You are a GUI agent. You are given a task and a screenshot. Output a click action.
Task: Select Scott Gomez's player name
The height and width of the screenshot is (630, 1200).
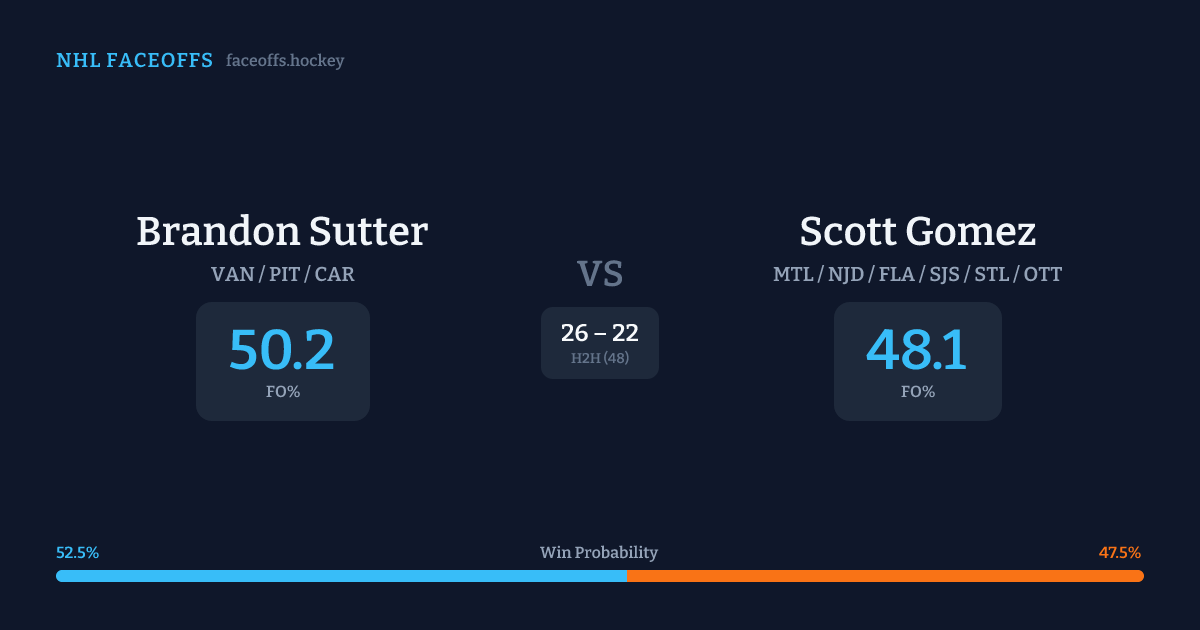(917, 232)
